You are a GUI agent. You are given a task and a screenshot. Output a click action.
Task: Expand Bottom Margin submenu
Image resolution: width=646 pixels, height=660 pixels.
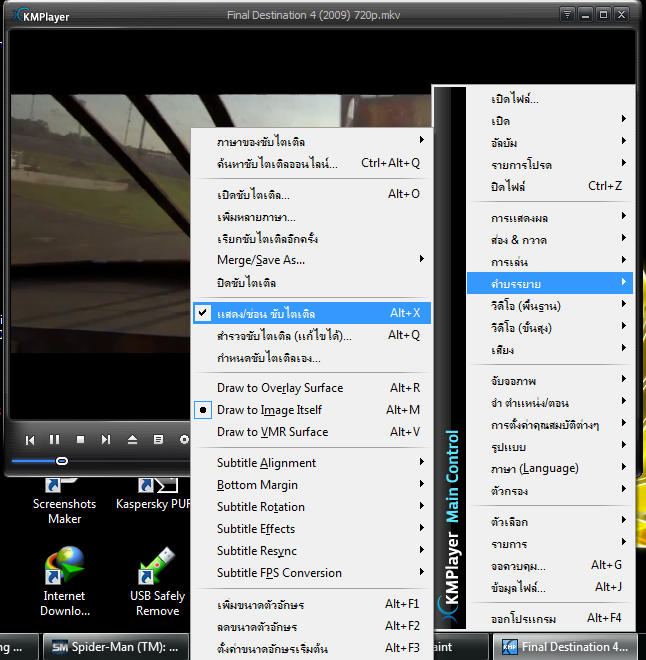click(x=312, y=485)
